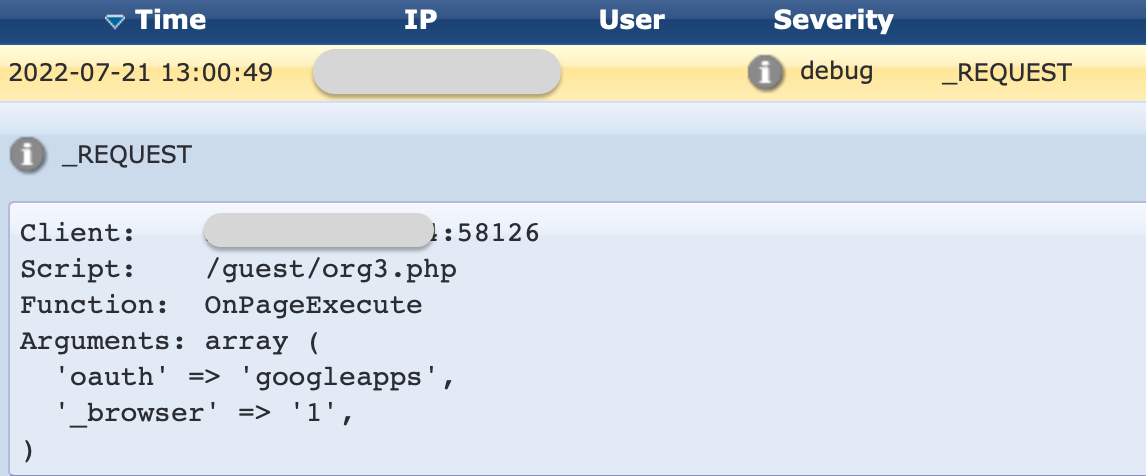Click the redacted IP address in row

436,72
